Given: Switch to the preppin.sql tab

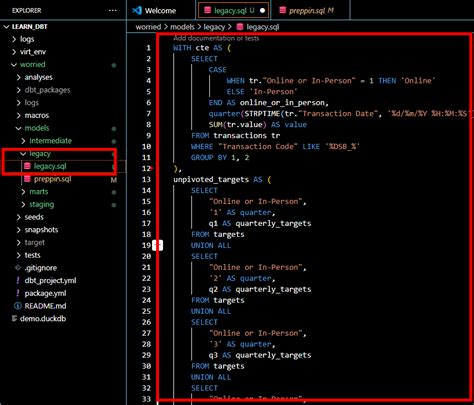Looking at the screenshot, I should pos(306,10).
